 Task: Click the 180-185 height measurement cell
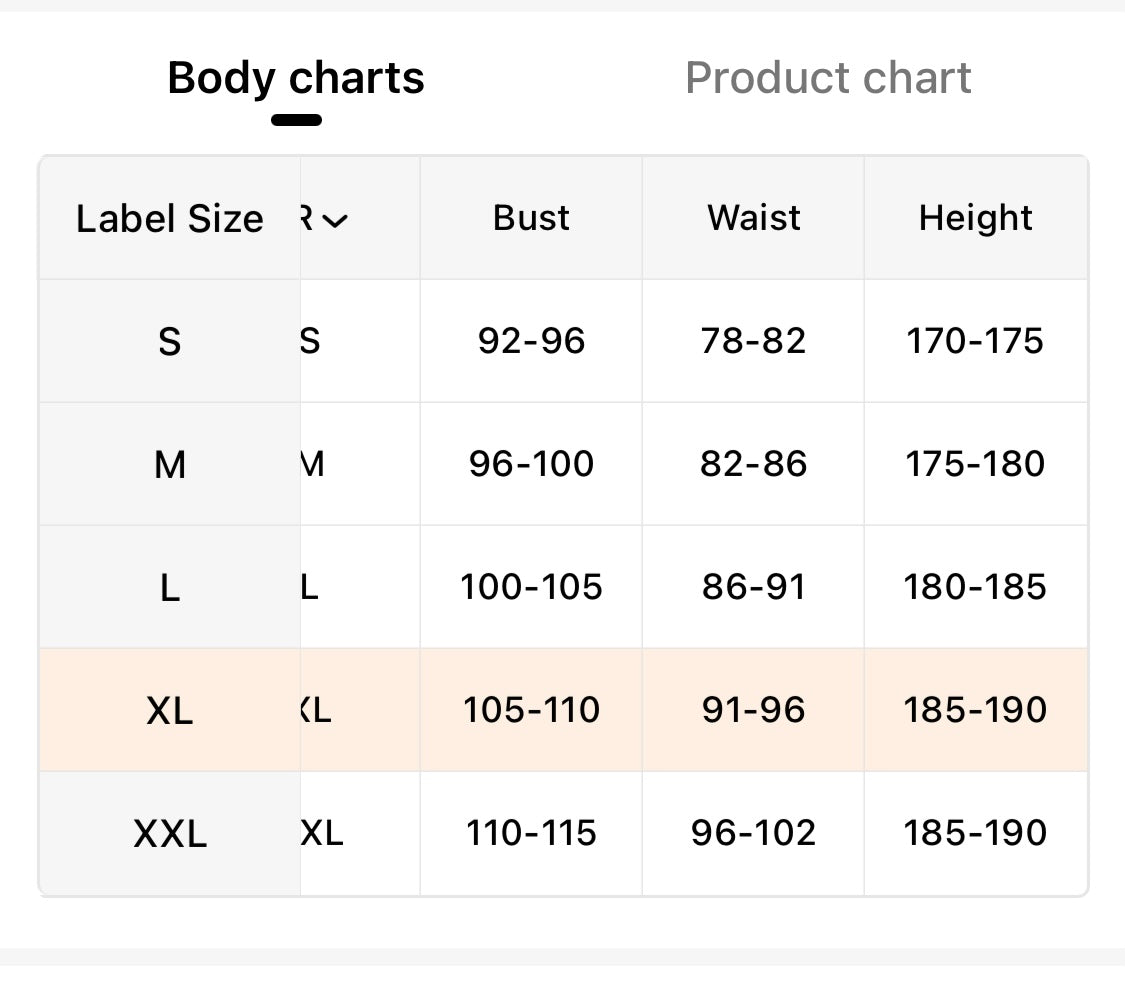tap(975, 587)
